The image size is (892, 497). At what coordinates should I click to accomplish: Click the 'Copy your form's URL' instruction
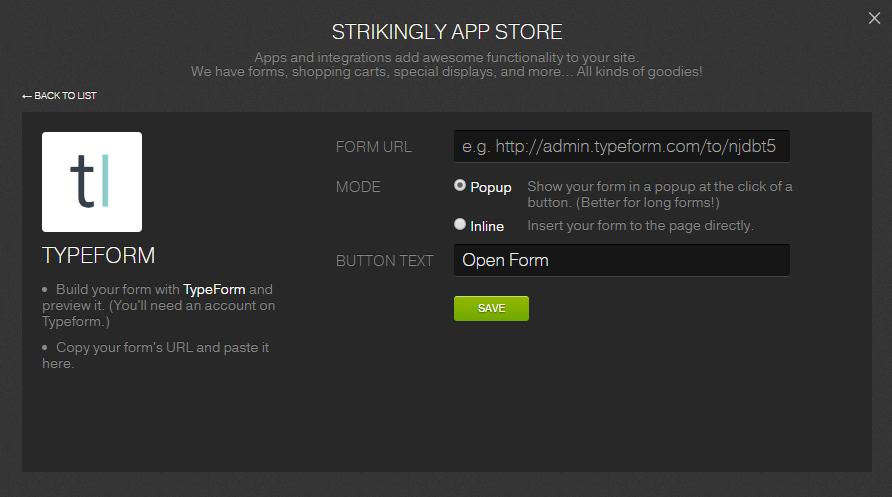tap(155, 355)
